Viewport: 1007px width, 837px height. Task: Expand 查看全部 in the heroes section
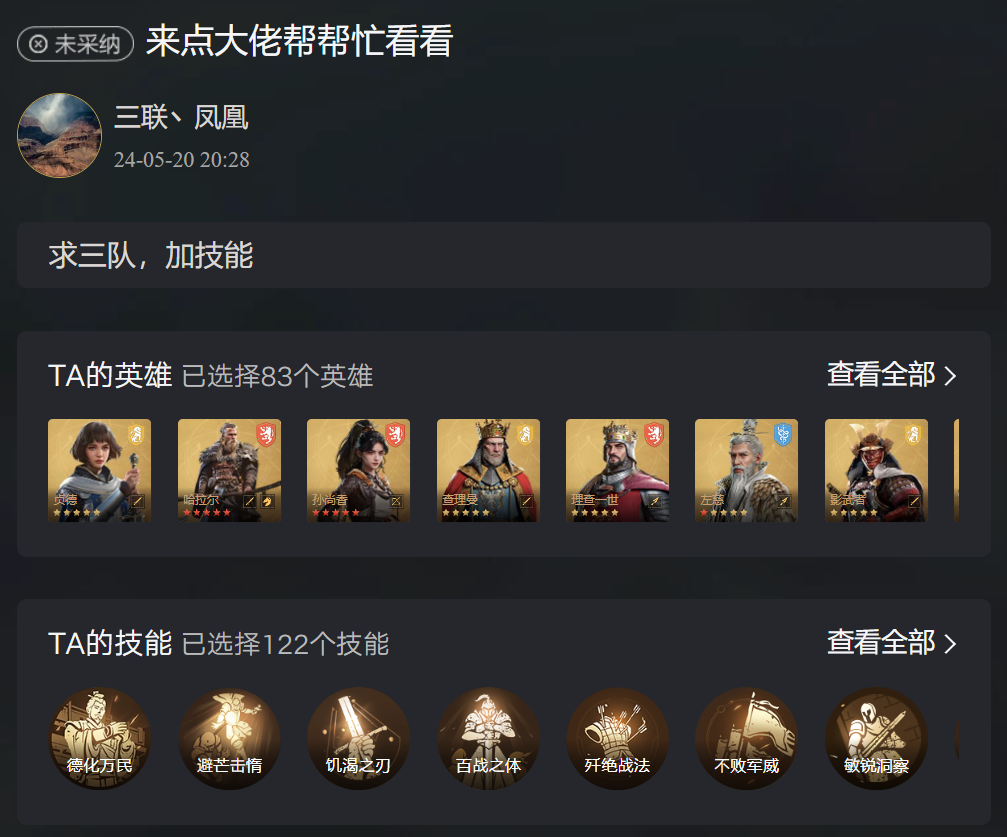tap(892, 374)
